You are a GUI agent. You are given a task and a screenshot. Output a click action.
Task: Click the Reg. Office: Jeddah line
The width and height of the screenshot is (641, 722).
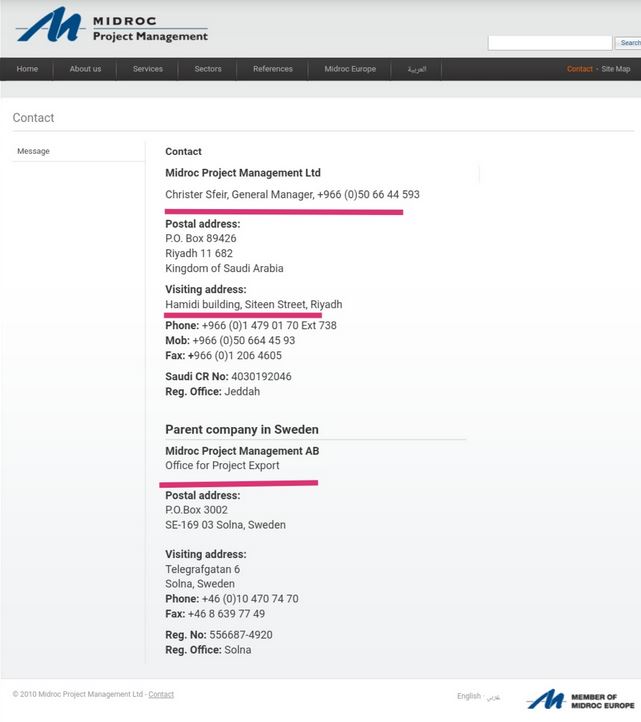tap(213, 392)
